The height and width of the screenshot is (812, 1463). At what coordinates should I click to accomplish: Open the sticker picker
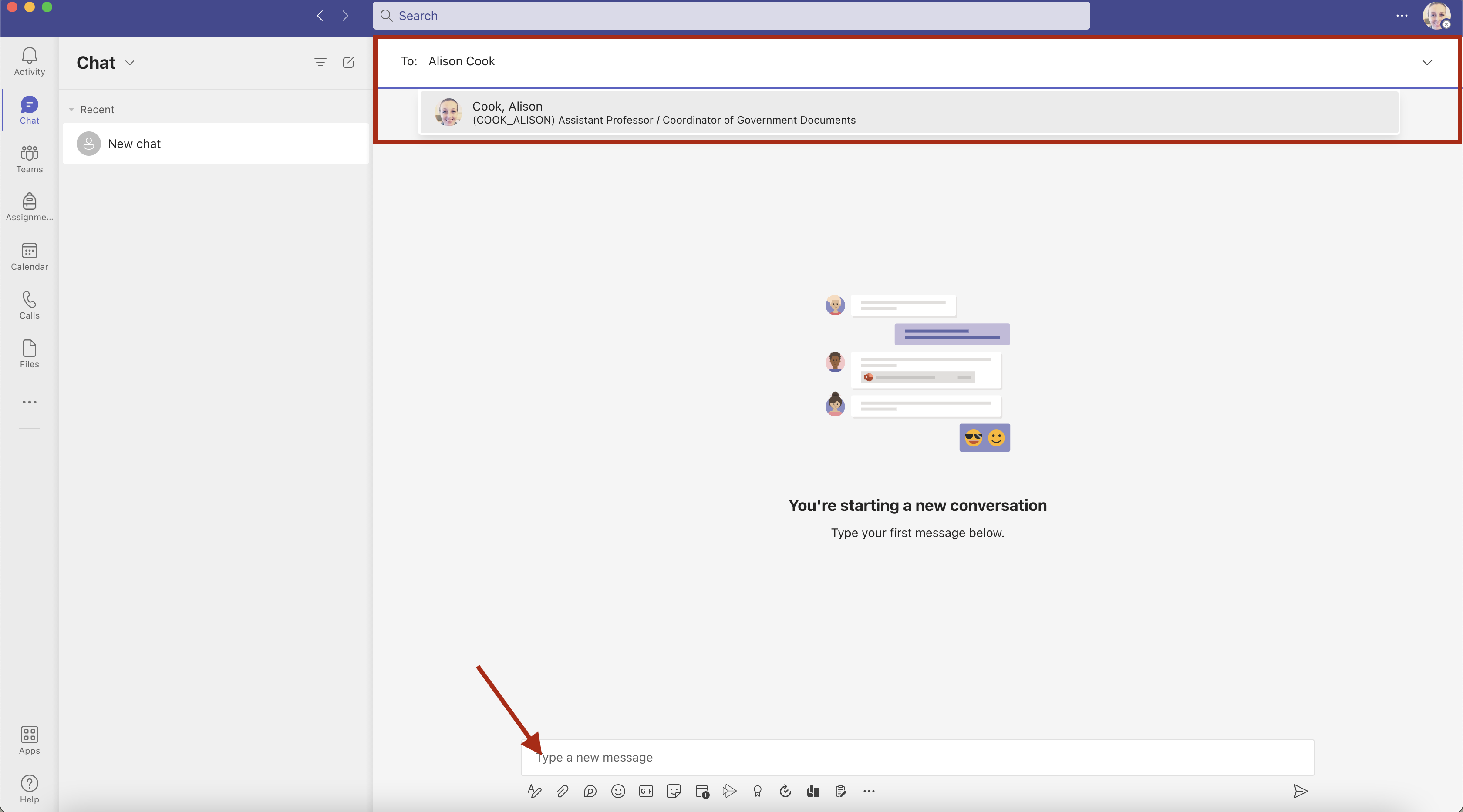coord(674,791)
